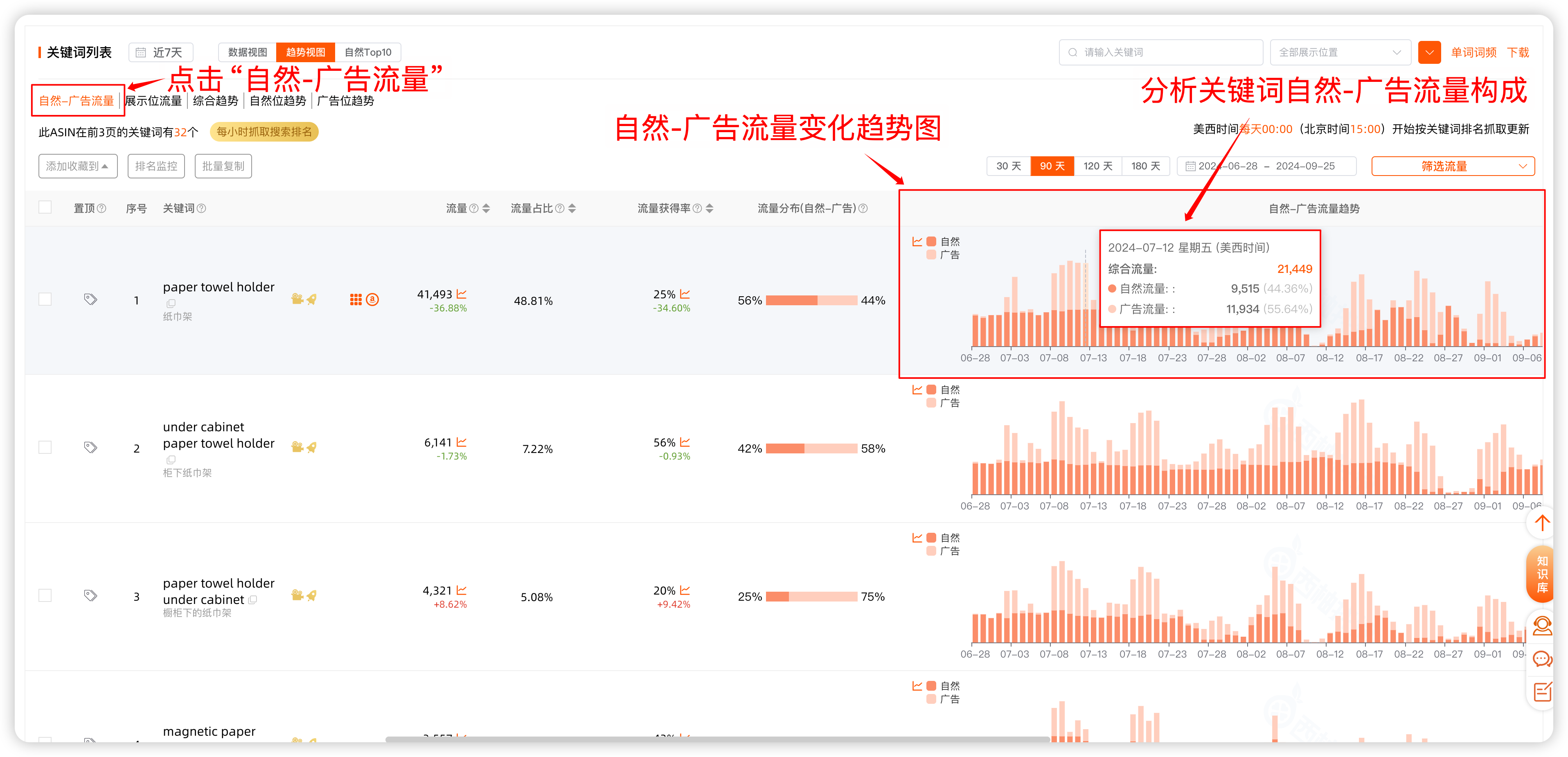1568x757 pixels.
Task: Open the 筛选流量 dropdown
Action: (1453, 166)
